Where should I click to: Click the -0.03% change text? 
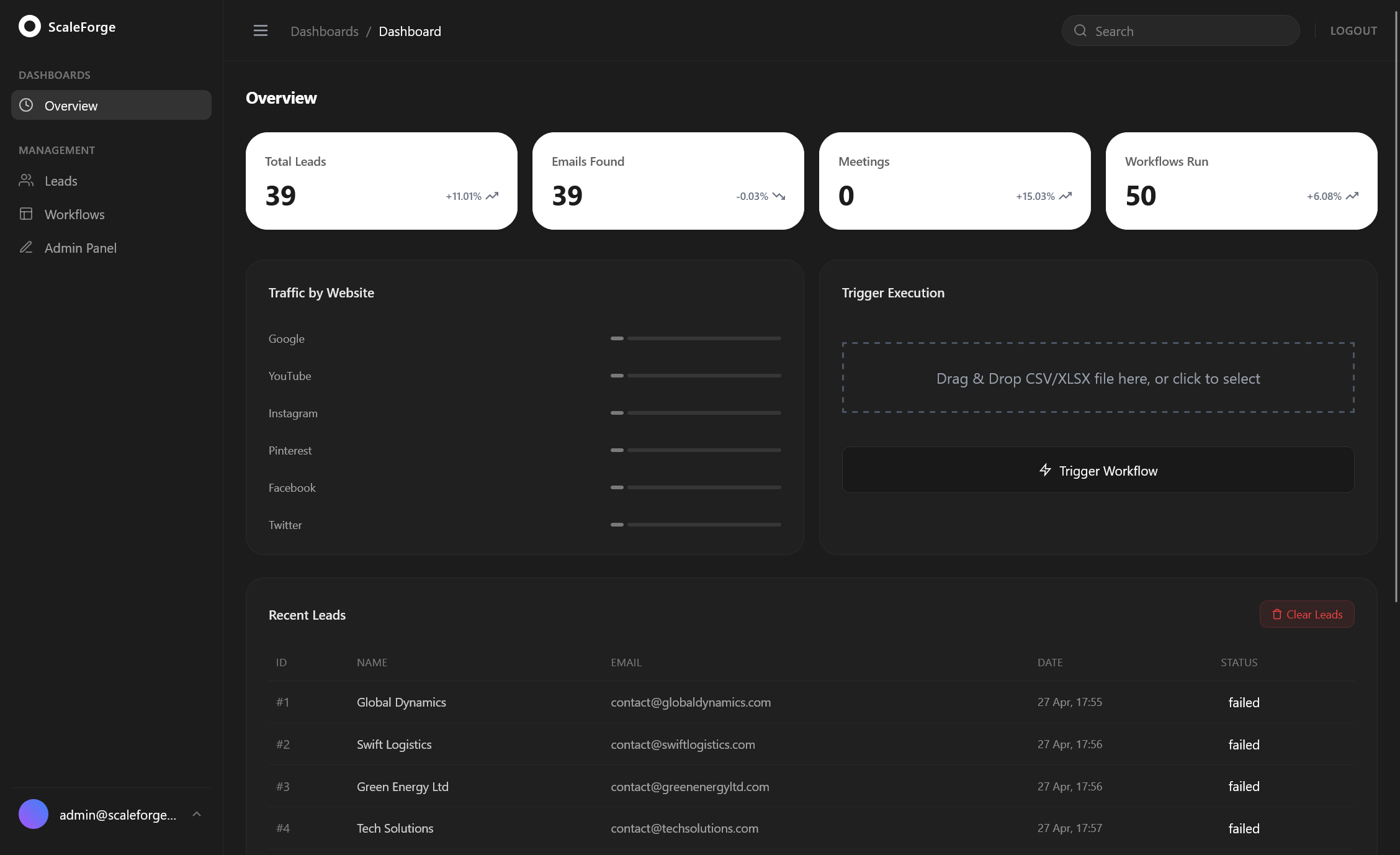pyautogui.click(x=752, y=196)
